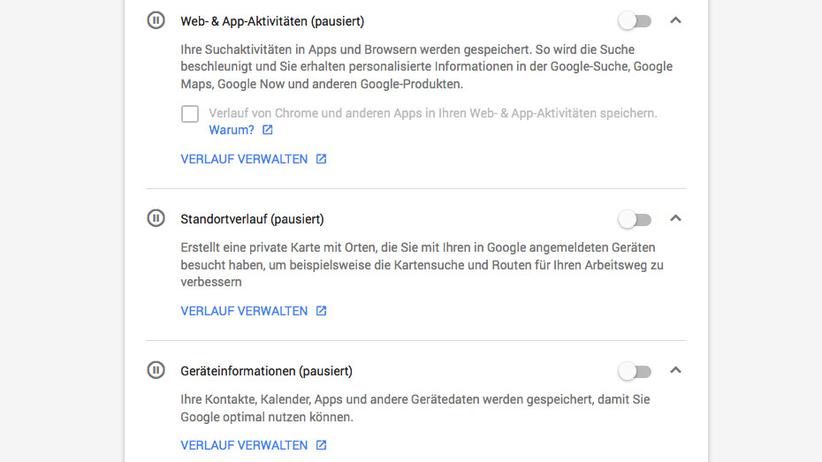Click external-link icon next to Warum?
822x462 pixels.
pos(267,130)
